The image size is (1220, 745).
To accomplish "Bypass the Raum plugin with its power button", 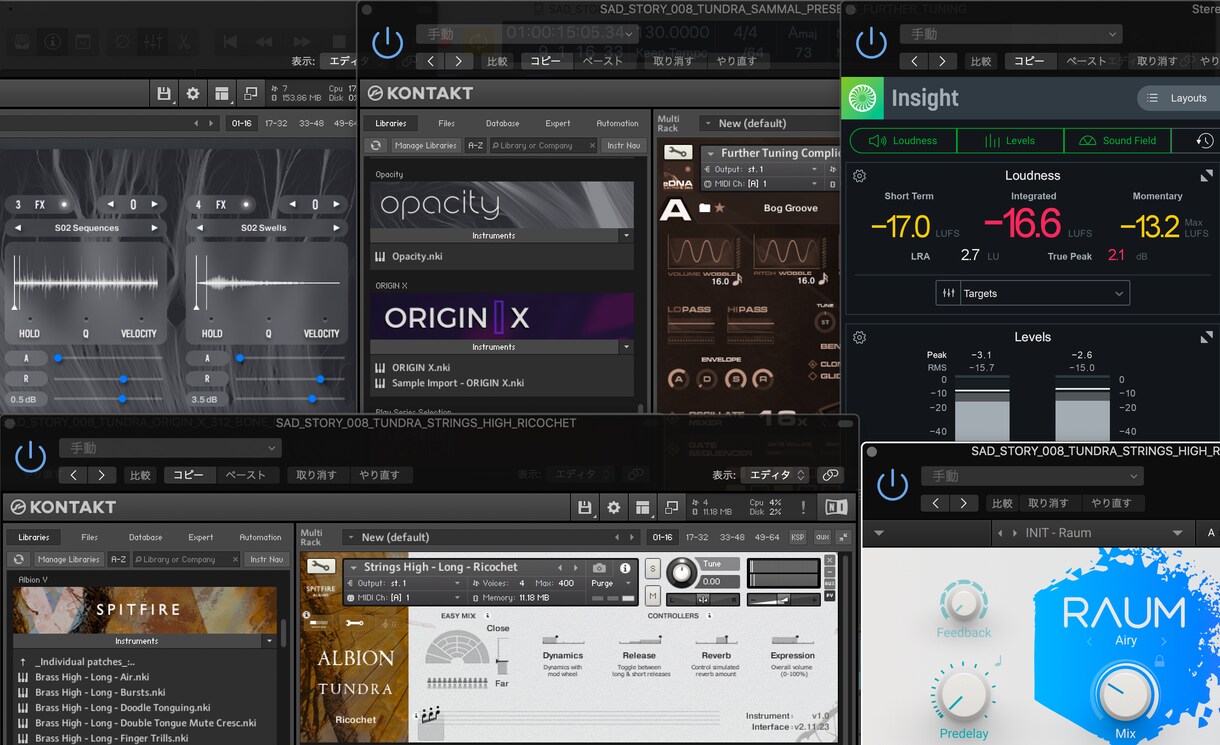I will pos(890,484).
